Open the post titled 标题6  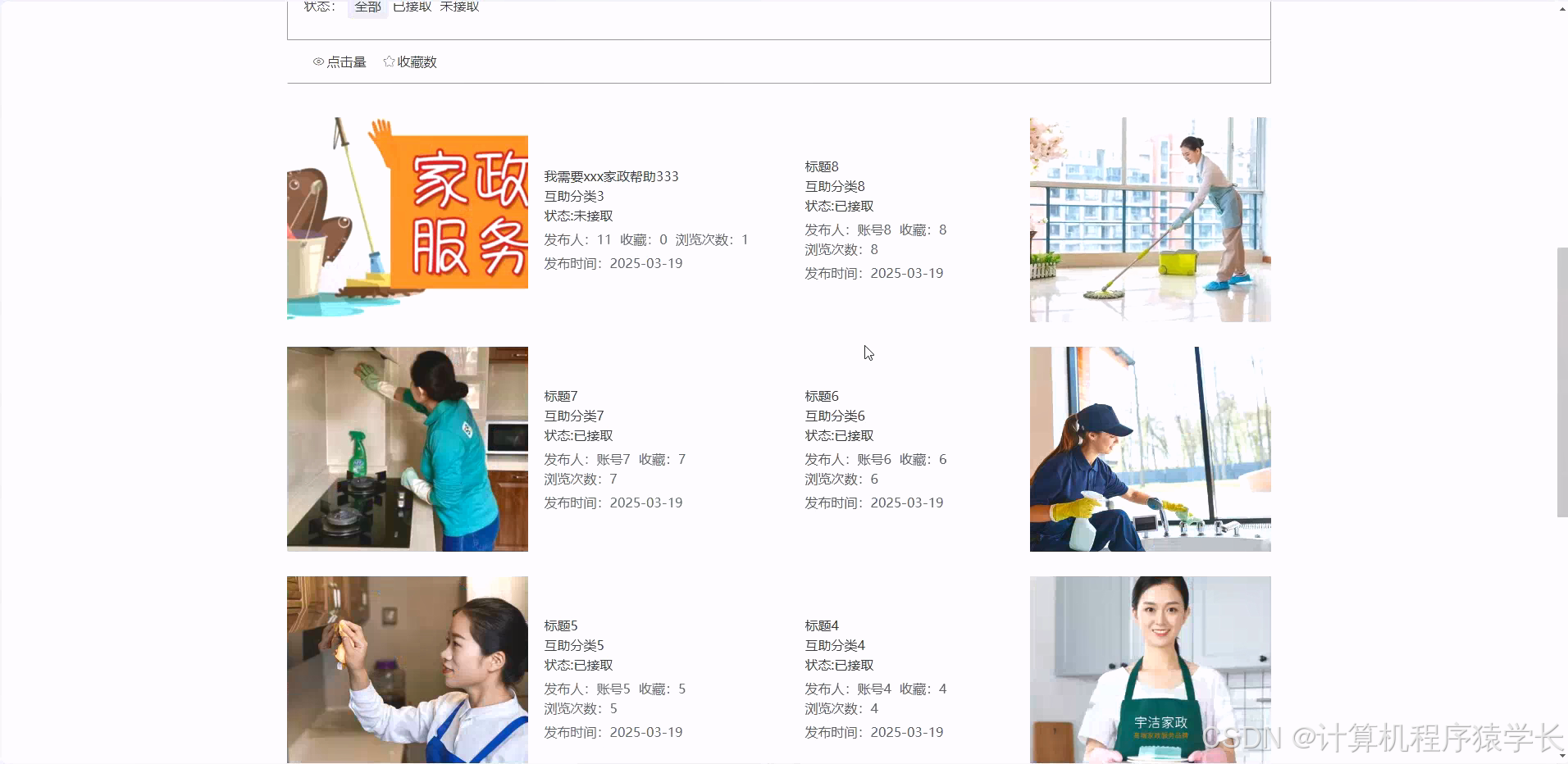820,395
